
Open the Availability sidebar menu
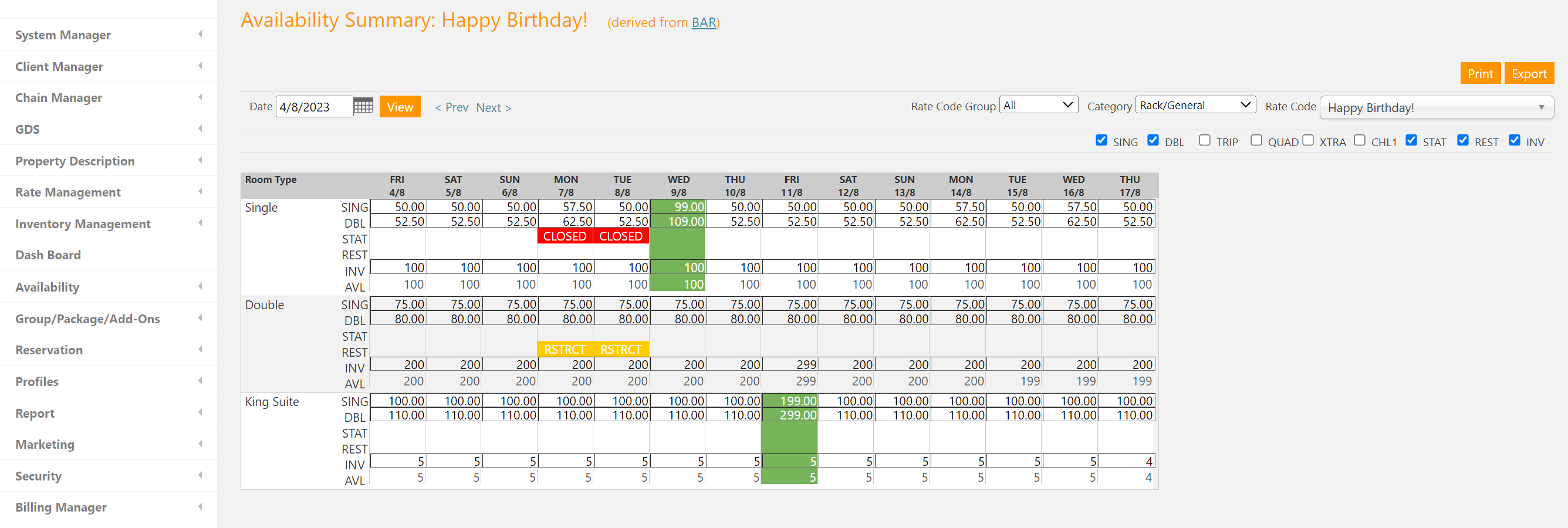48,287
